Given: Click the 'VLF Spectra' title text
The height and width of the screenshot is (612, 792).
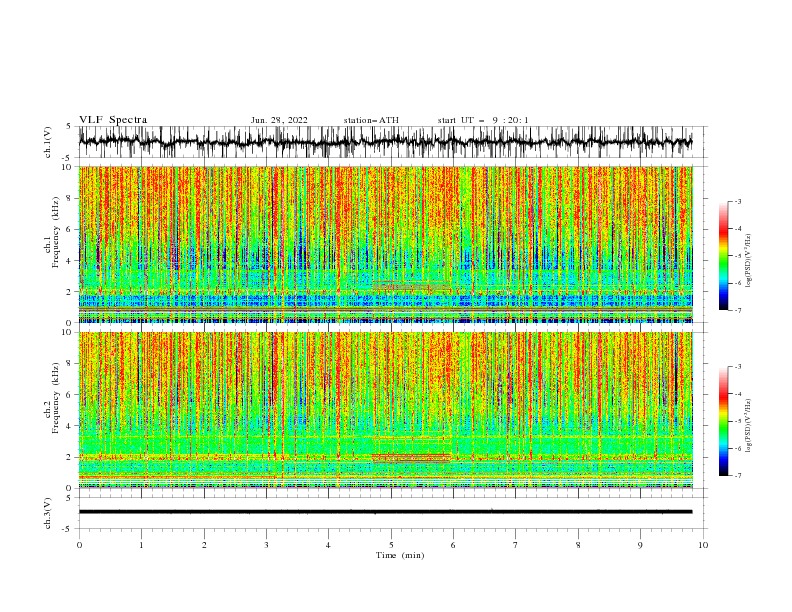Looking at the screenshot, I should click(113, 120).
